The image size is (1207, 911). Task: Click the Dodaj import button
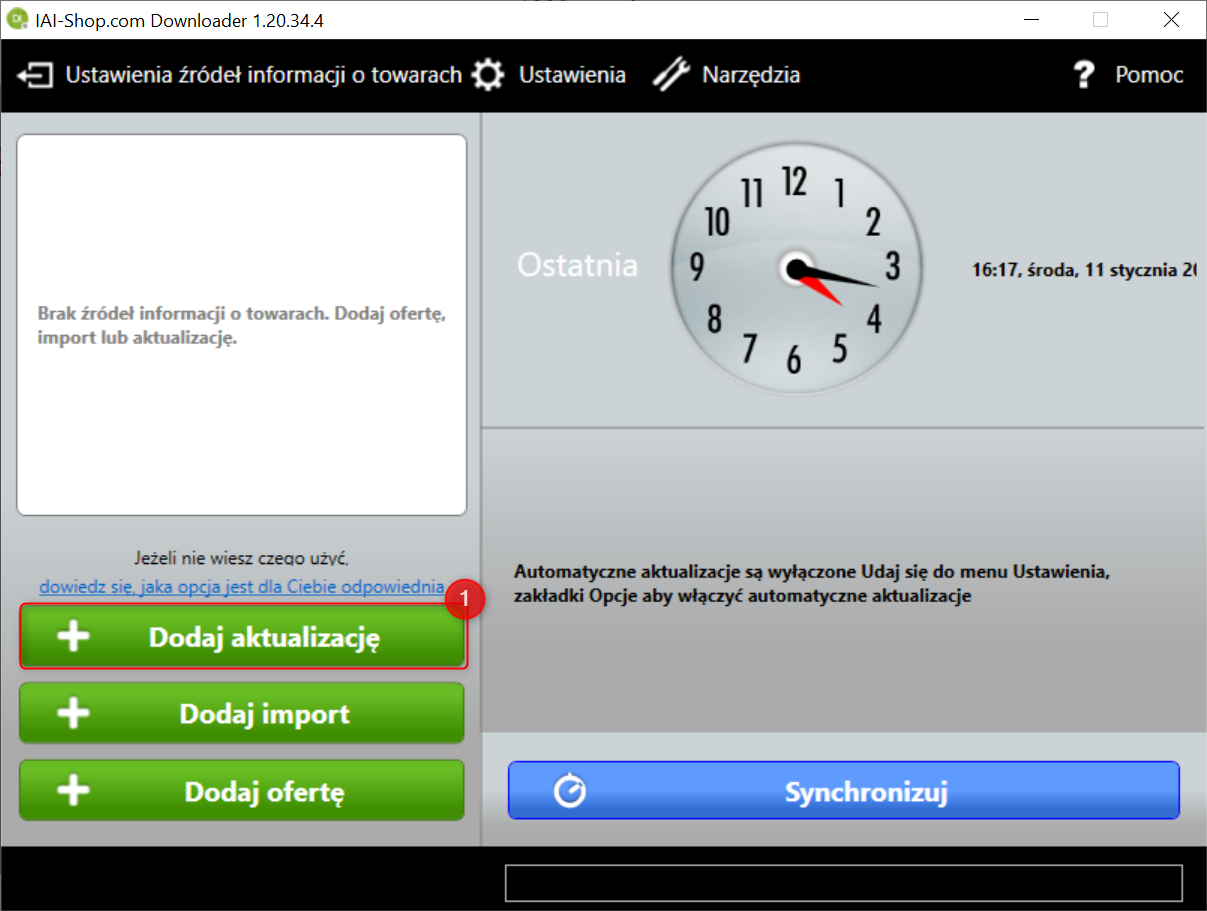242,713
